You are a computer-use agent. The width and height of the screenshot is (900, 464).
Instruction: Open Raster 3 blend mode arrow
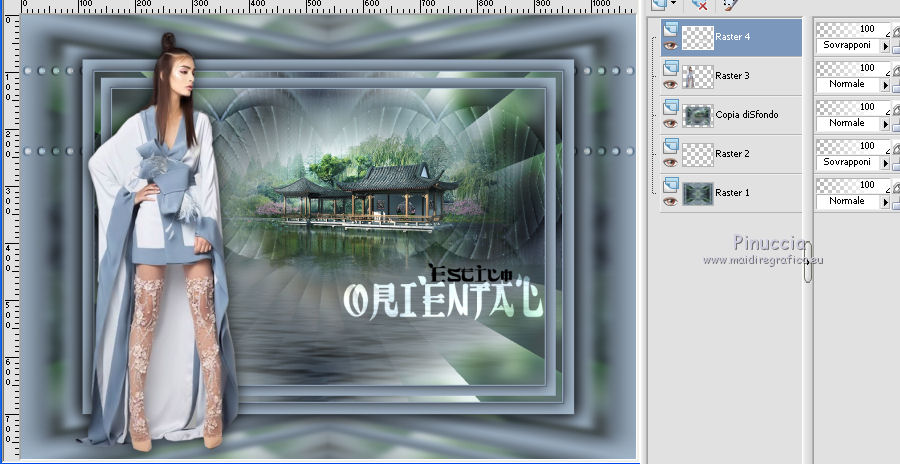click(x=886, y=84)
